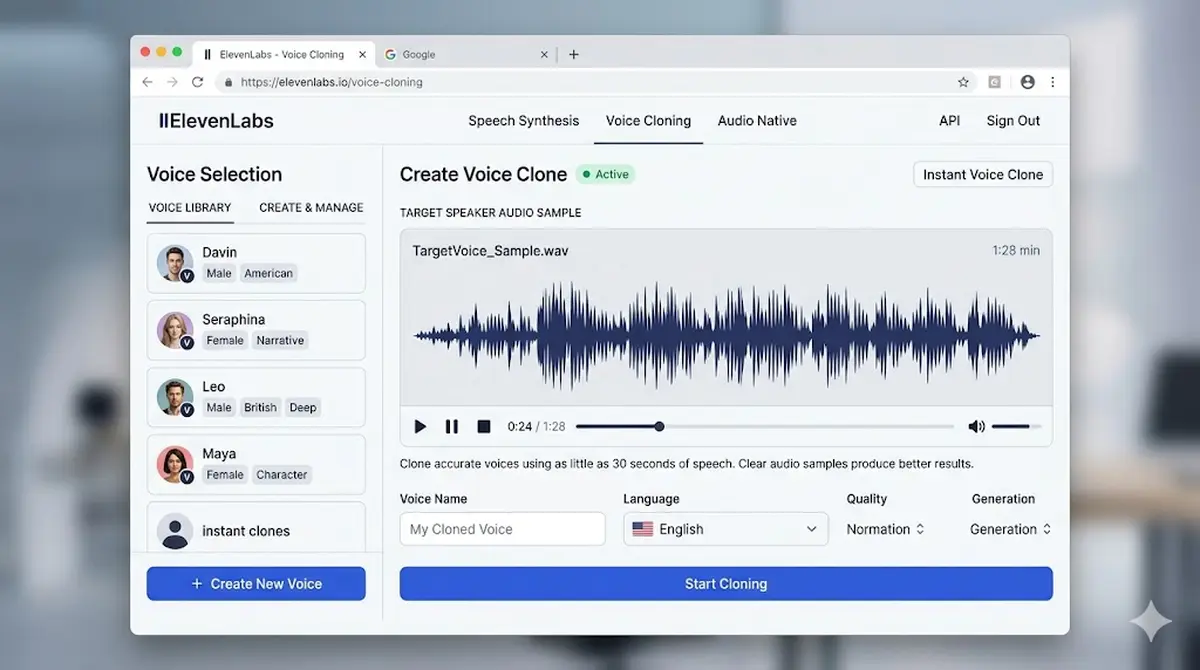Select Davin's avatar
Viewport: 1200px width, 670px height.
[x=175, y=263]
